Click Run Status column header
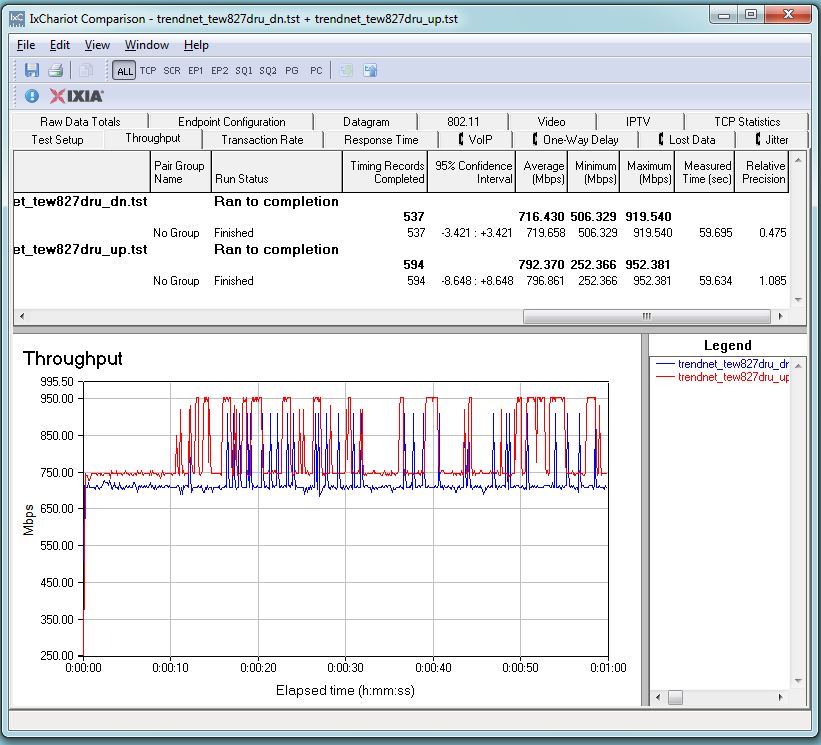This screenshot has height=745, width=821. tap(277, 172)
